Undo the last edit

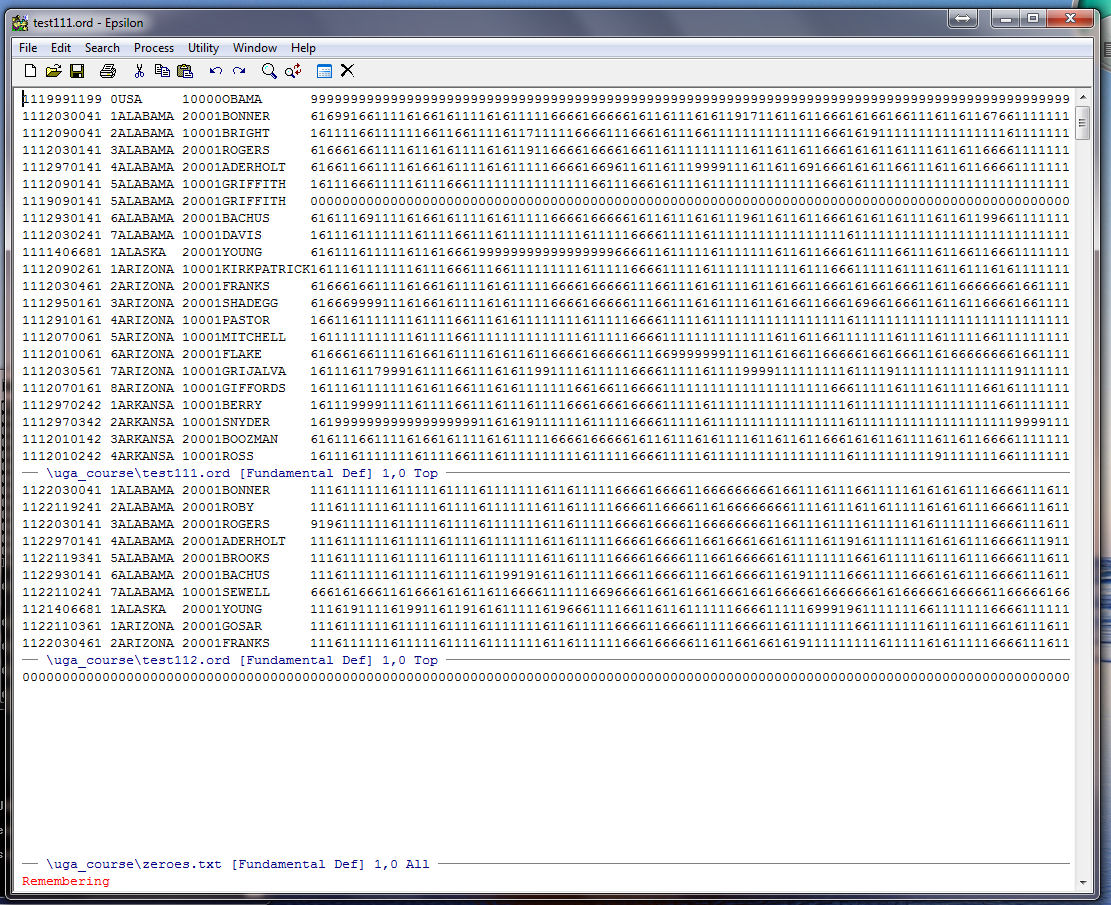coord(215,71)
